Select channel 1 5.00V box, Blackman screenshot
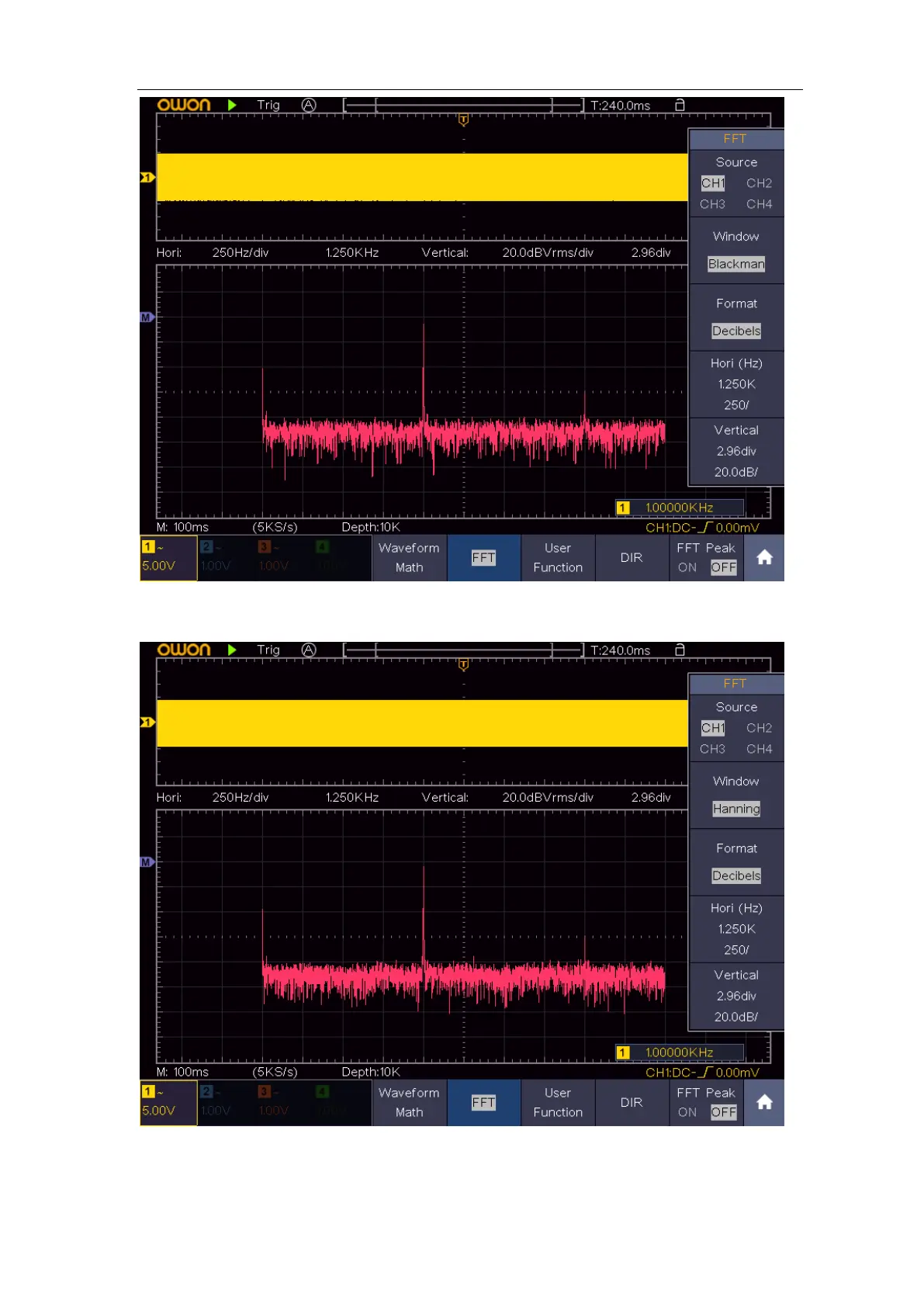Viewport: 924px width, 1307px height. [168, 557]
